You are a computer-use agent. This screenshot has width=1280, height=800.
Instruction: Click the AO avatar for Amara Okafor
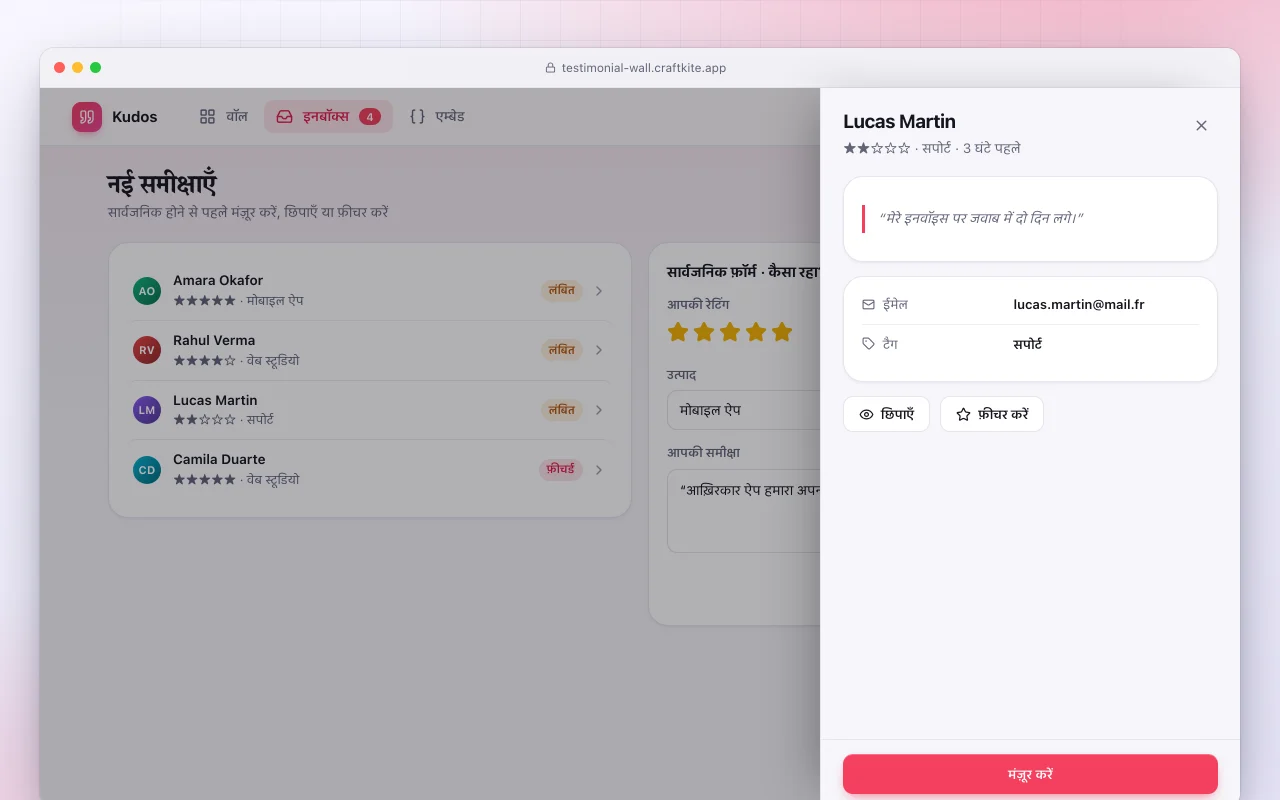click(147, 291)
